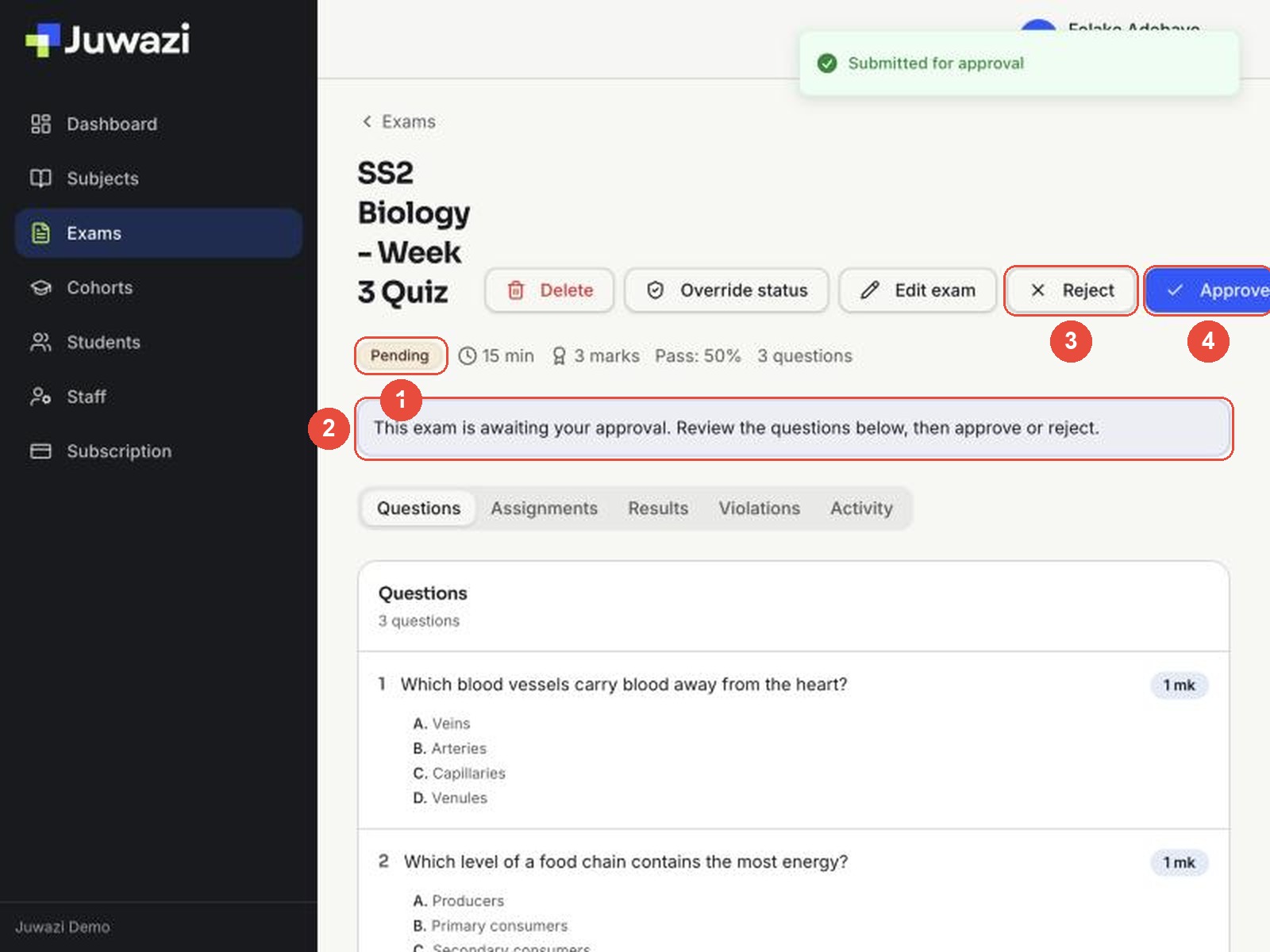This screenshot has width=1270, height=952.
Task: Click the X icon on Reject button
Action: point(1037,290)
